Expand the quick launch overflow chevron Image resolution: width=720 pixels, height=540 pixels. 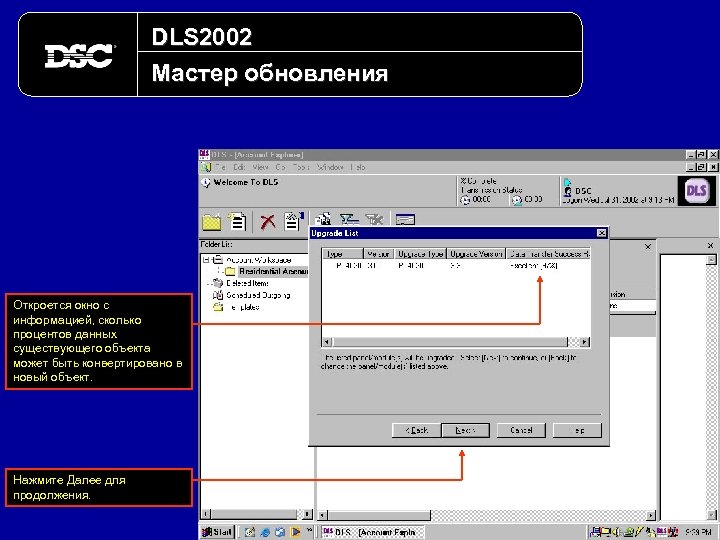309,531
